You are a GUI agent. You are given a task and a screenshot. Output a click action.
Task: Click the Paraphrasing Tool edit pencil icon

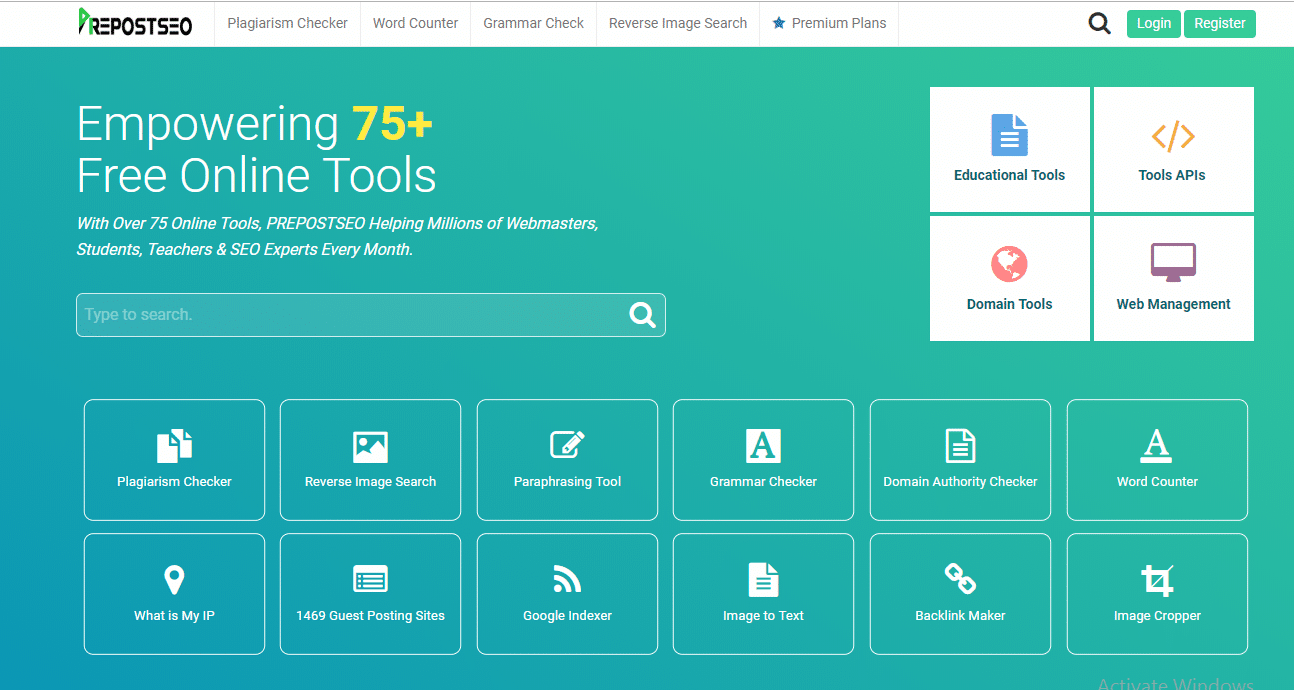[567, 445]
